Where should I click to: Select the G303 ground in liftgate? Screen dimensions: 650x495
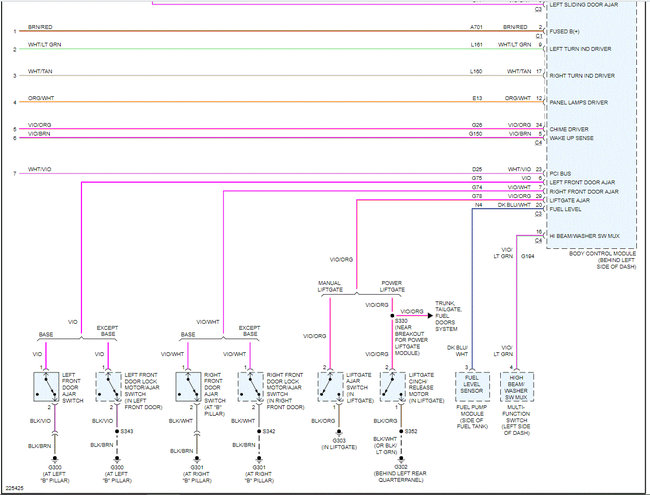click(339, 432)
